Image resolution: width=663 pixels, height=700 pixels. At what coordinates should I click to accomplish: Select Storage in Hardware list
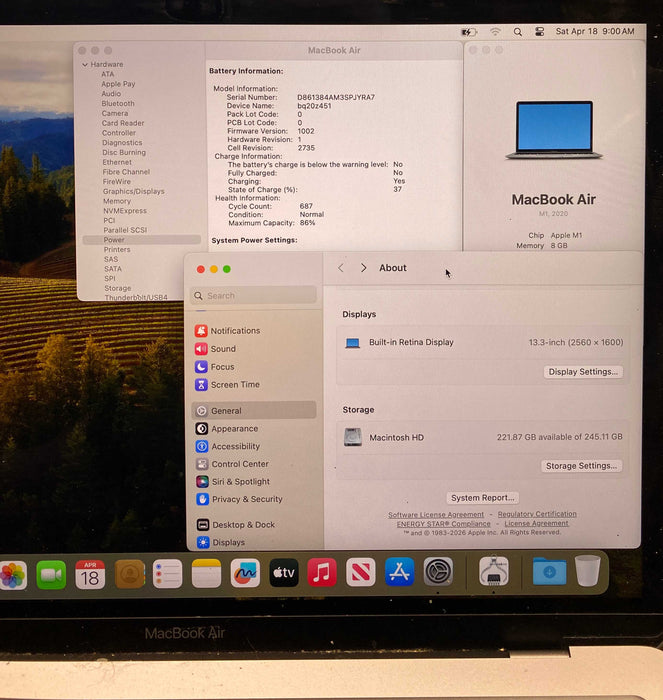[118, 288]
